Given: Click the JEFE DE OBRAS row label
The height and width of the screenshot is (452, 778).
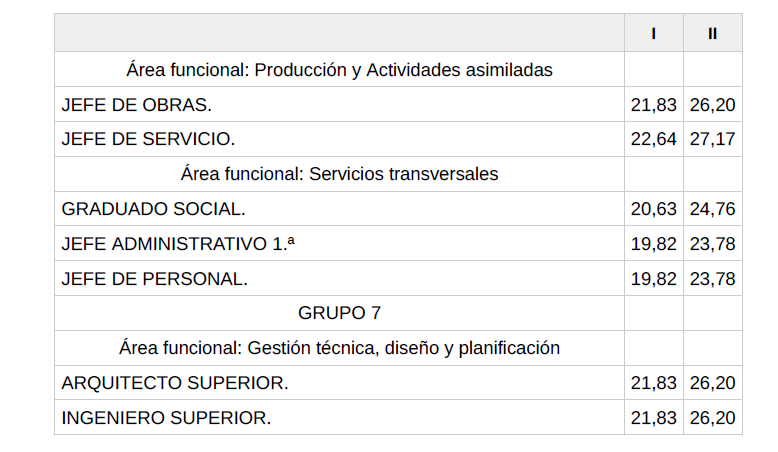Looking at the screenshot, I should click(137, 105).
